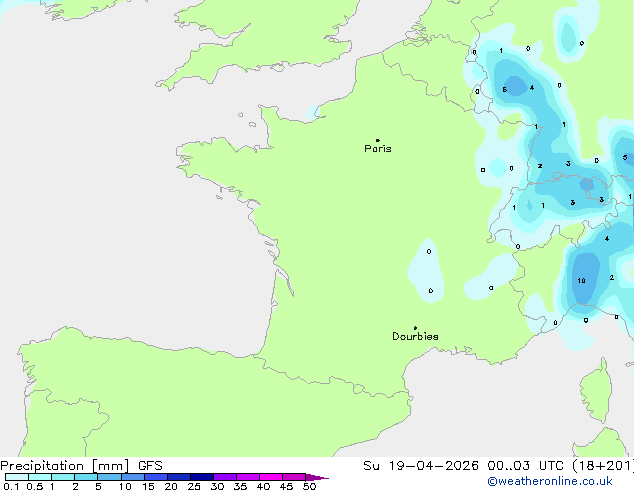
Task: Pick the 15–20 mm legend swatch
Action: (x=156, y=477)
